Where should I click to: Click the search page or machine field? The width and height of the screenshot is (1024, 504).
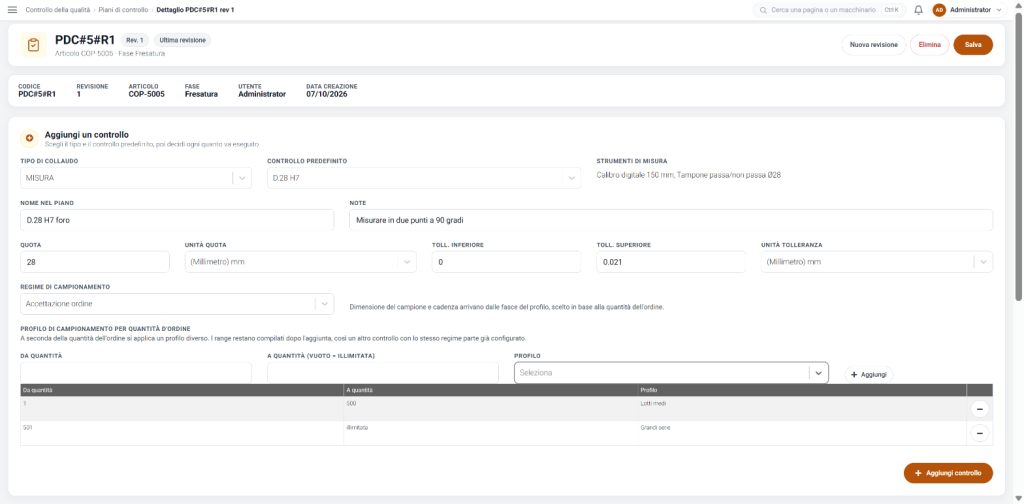click(x=829, y=10)
